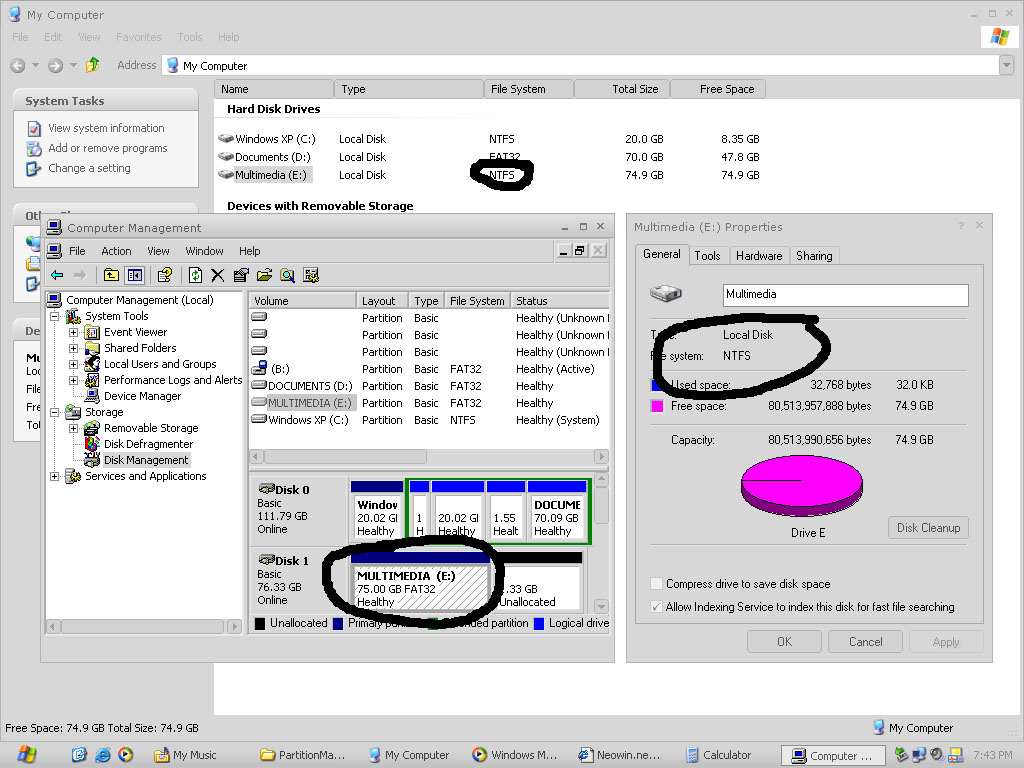The image size is (1024, 768).
Task: Select the Multimedia name text field
Action: click(845, 295)
